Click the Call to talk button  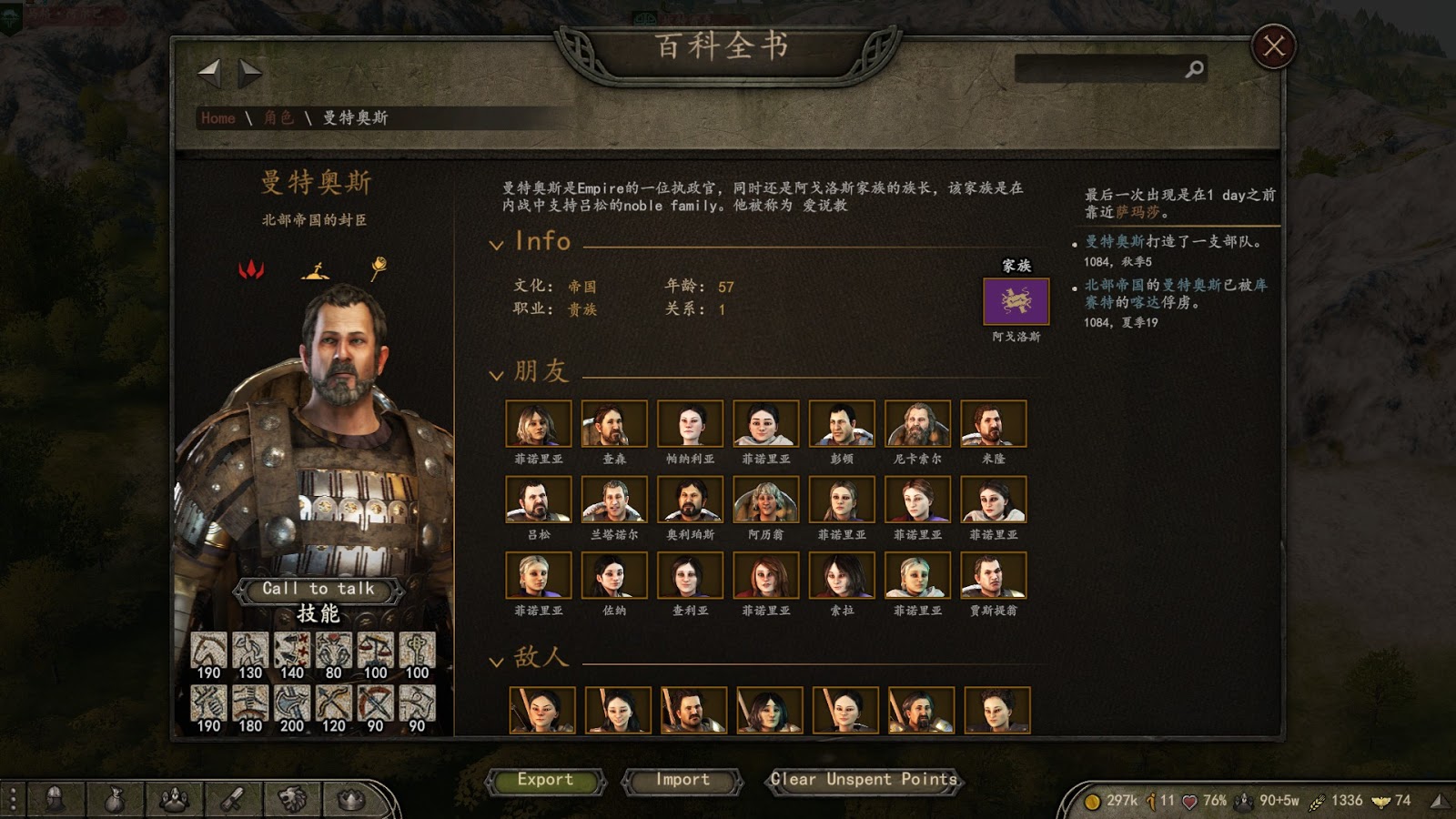[318, 589]
